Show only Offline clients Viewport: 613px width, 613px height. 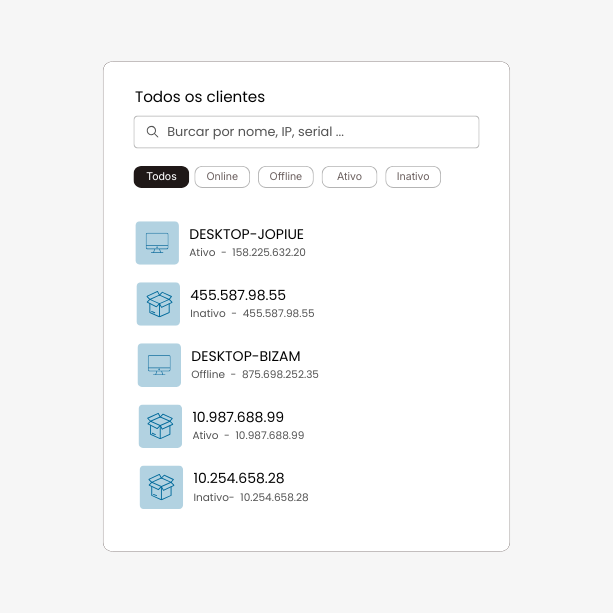pyautogui.click(x=286, y=177)
